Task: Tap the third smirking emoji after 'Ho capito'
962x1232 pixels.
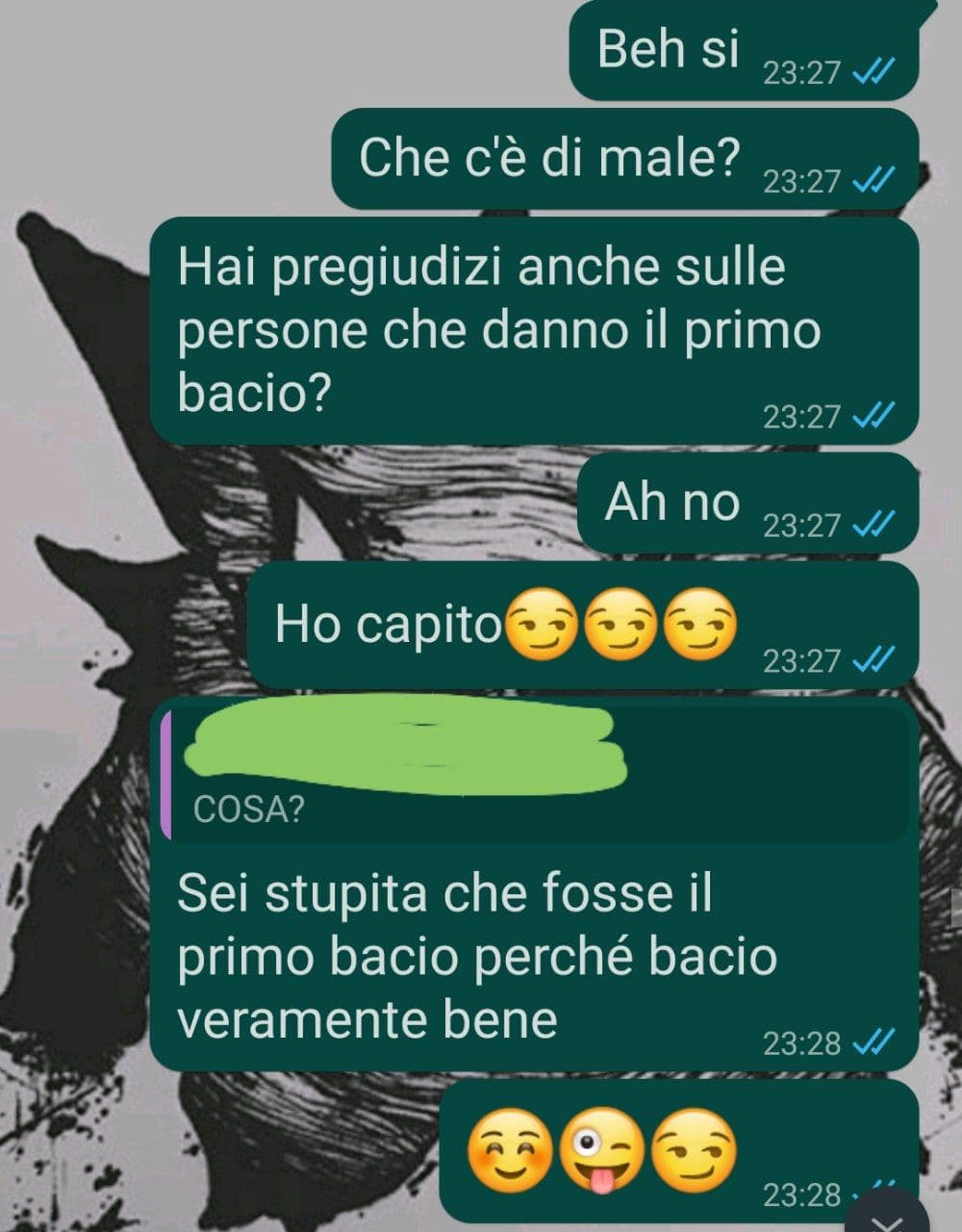Action: coord(701,622)
